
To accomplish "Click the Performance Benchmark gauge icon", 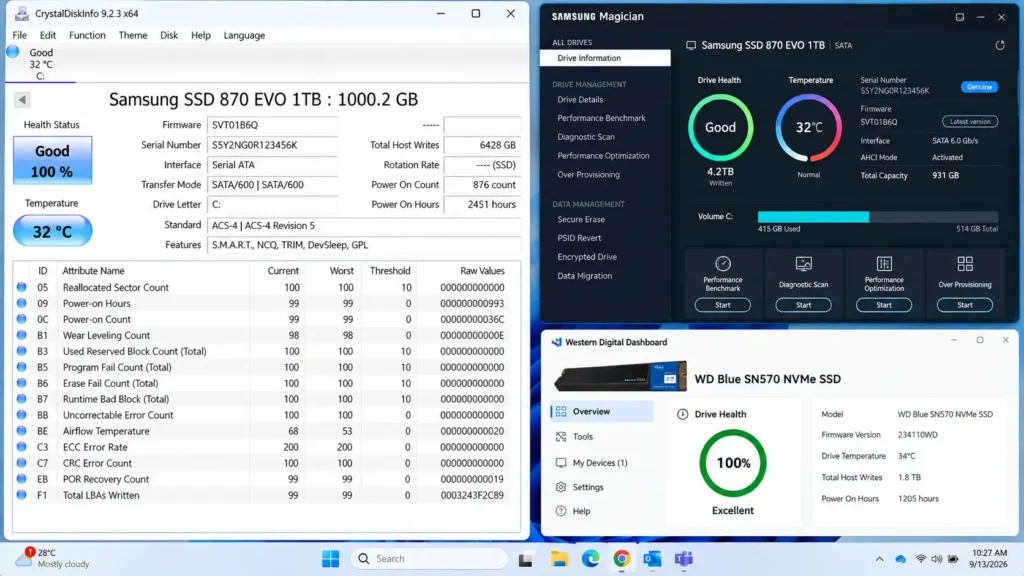I will coord(722,264).
